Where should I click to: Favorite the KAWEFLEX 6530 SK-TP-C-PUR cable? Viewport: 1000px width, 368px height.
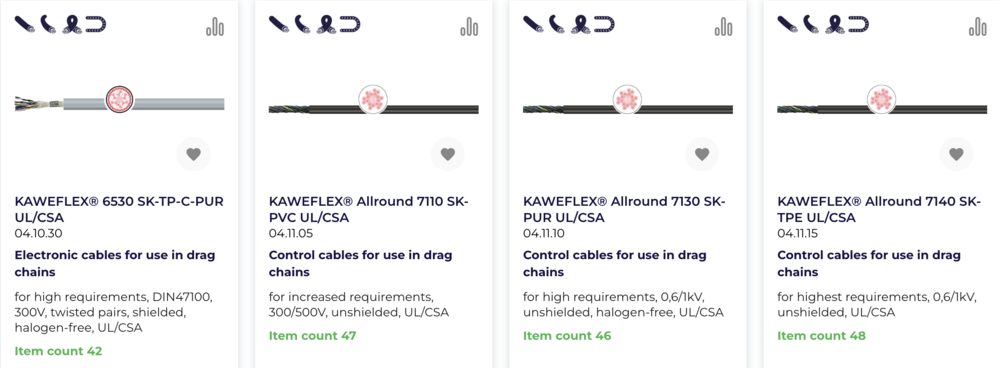(193, 154)
